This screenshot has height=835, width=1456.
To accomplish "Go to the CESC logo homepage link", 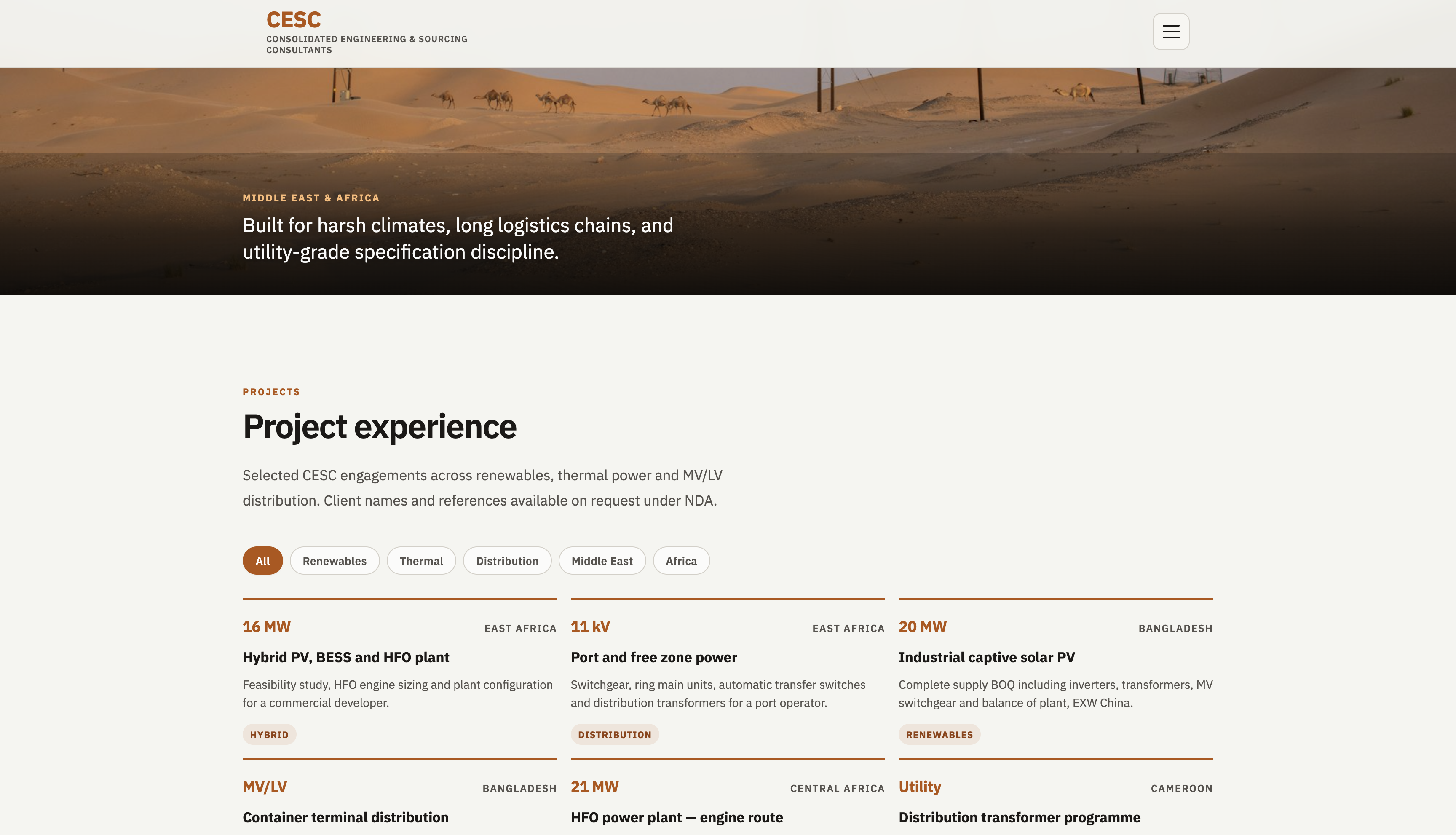I will tap(367, 32).
